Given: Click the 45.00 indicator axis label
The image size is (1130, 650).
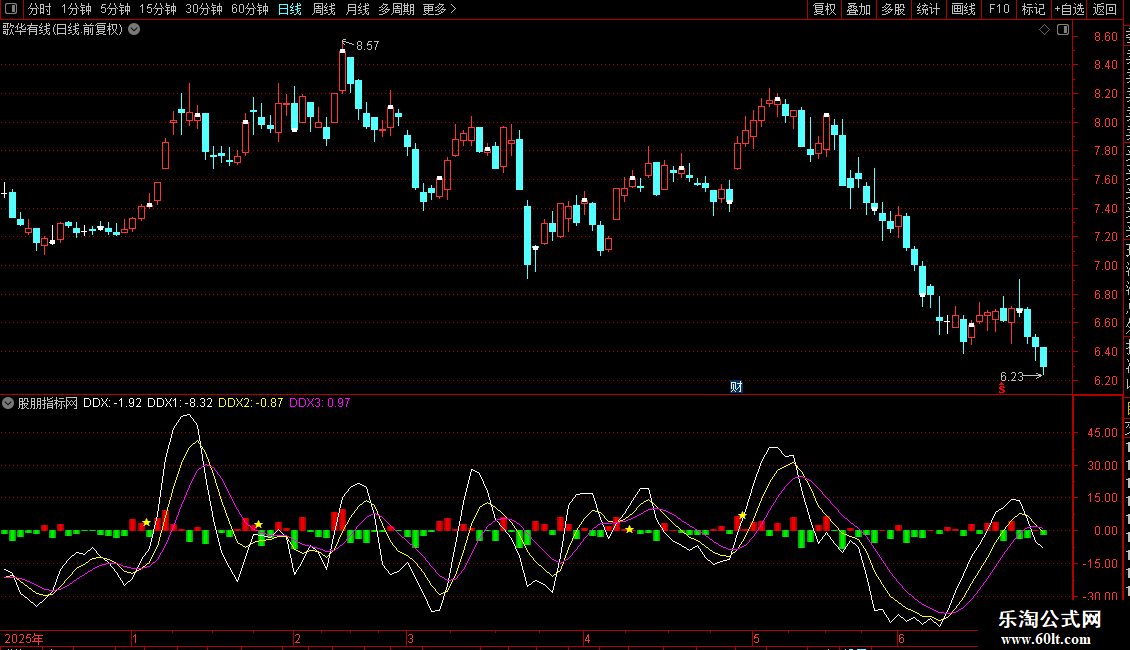Looking at the screenshot, I should 1103,433.
